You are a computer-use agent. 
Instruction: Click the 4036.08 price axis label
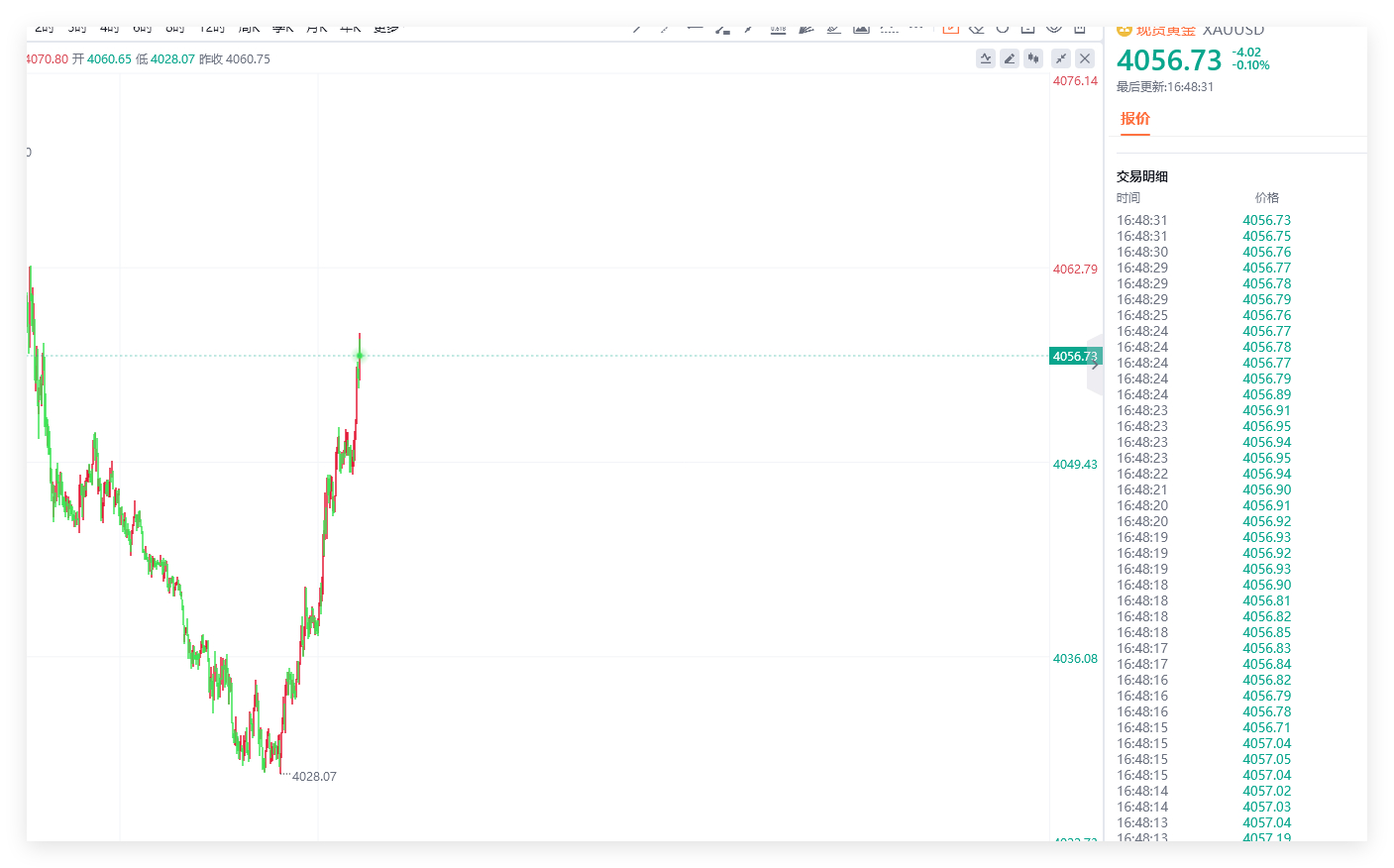click(1075, 659)
